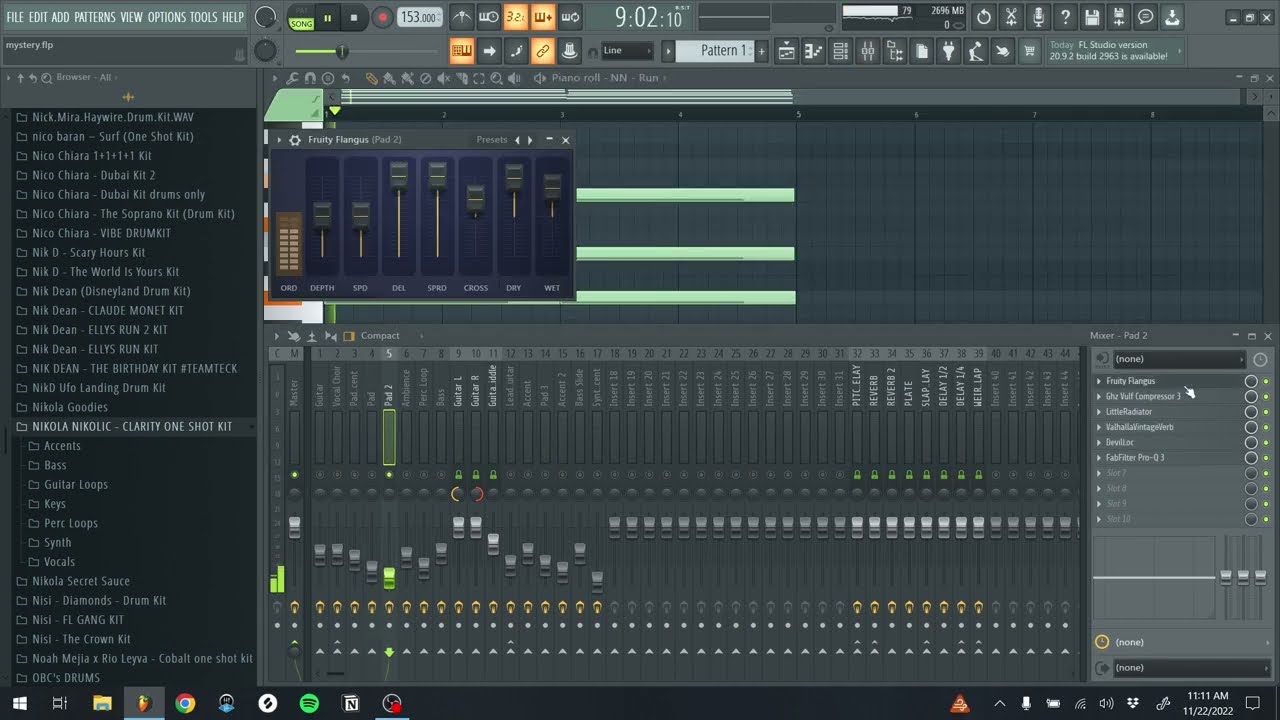Open Fruity Flangus gear options icon

click(x=295, y=140)
